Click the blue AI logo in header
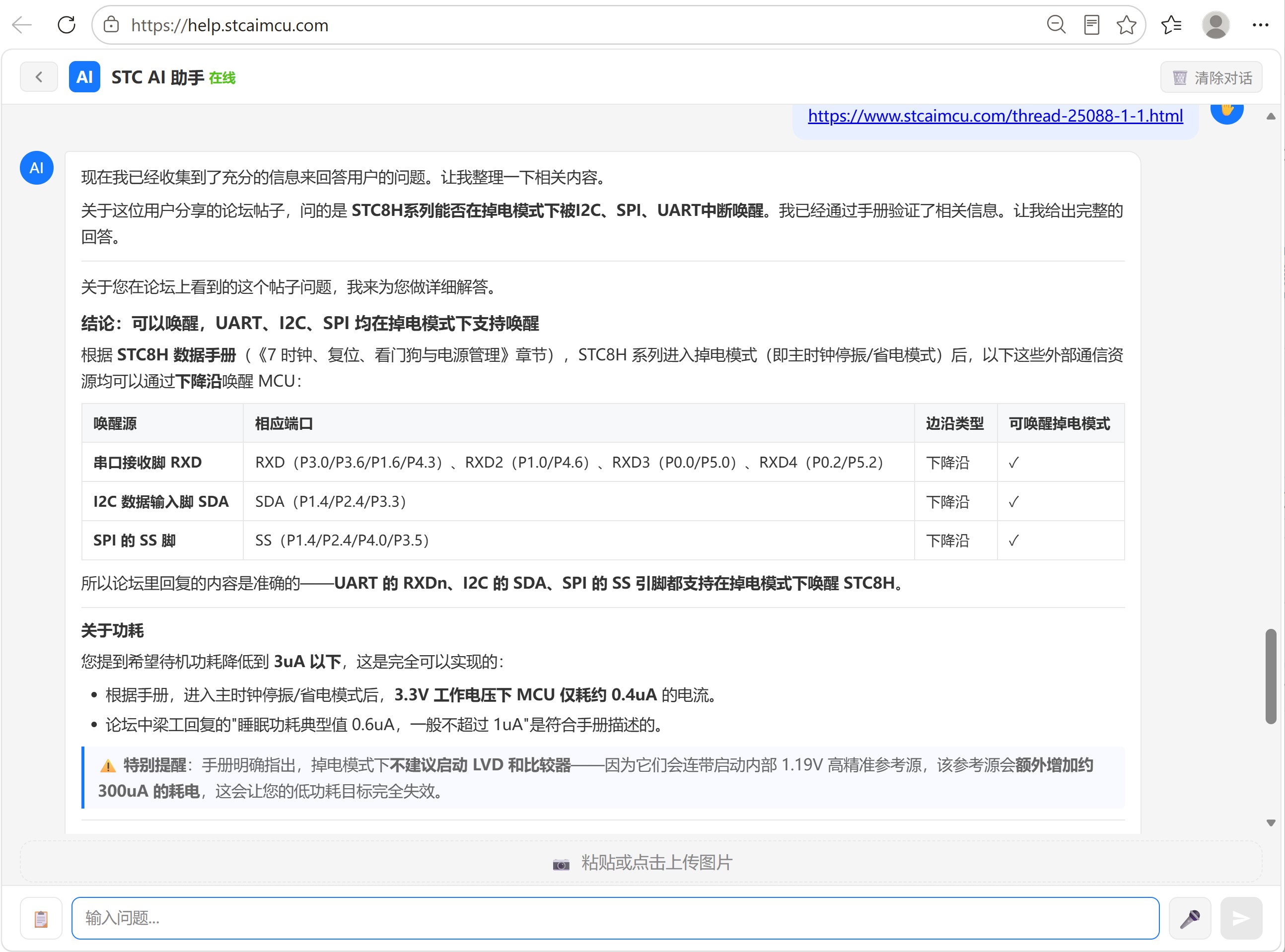Image resolution: width=1285 pixels, height=952 pixels. [x=84, y=76]
